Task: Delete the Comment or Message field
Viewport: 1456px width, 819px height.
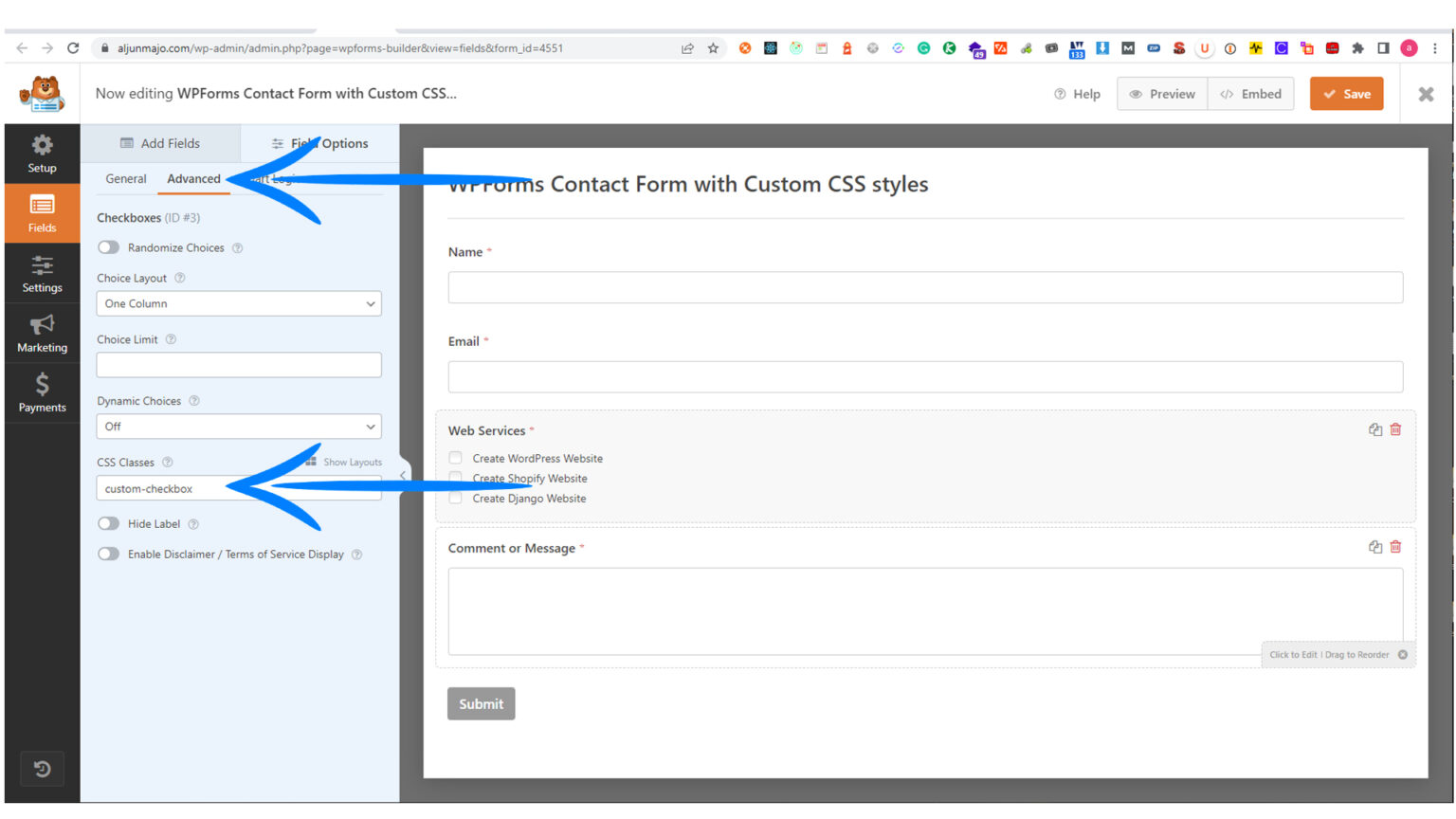Action: click(x=1395, y=547)
